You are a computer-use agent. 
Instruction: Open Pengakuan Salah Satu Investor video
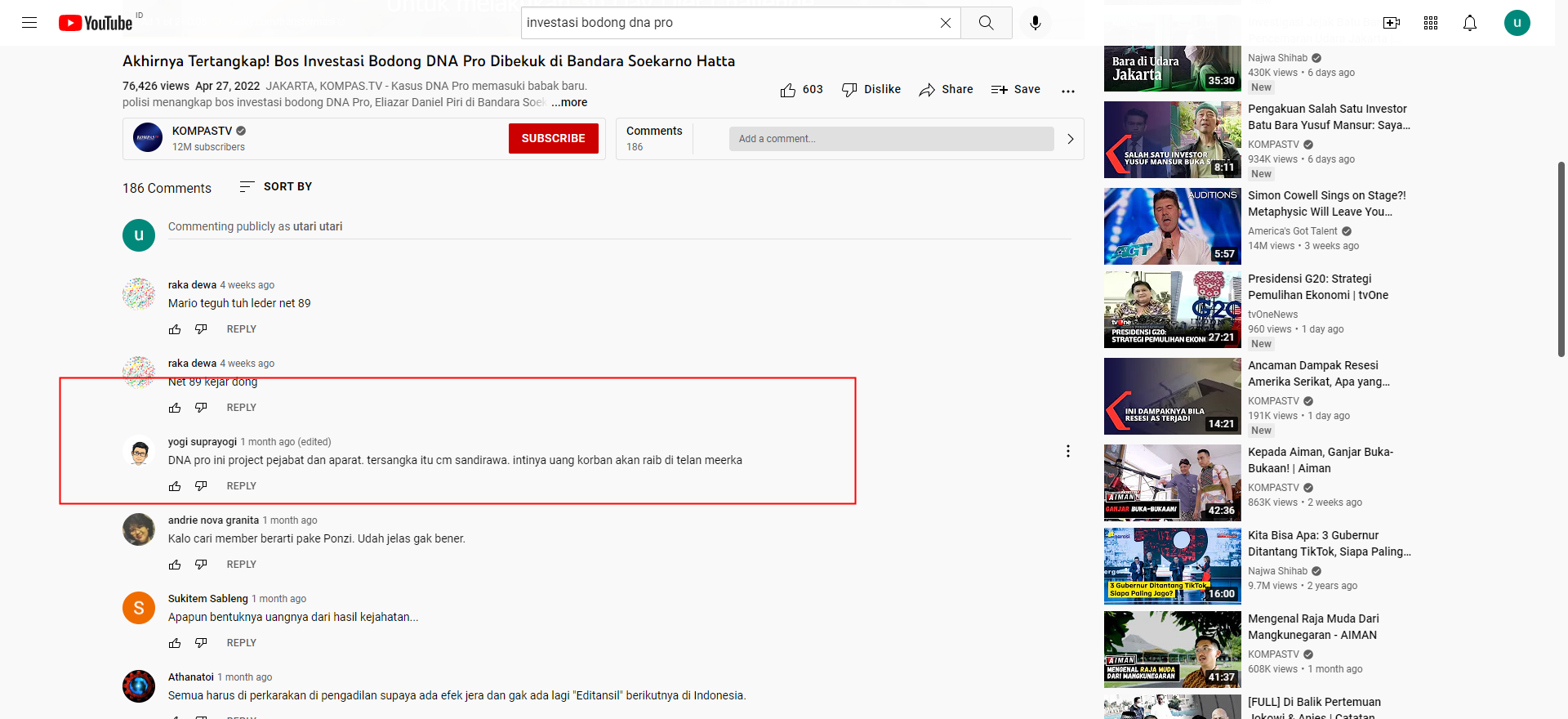1329,117
